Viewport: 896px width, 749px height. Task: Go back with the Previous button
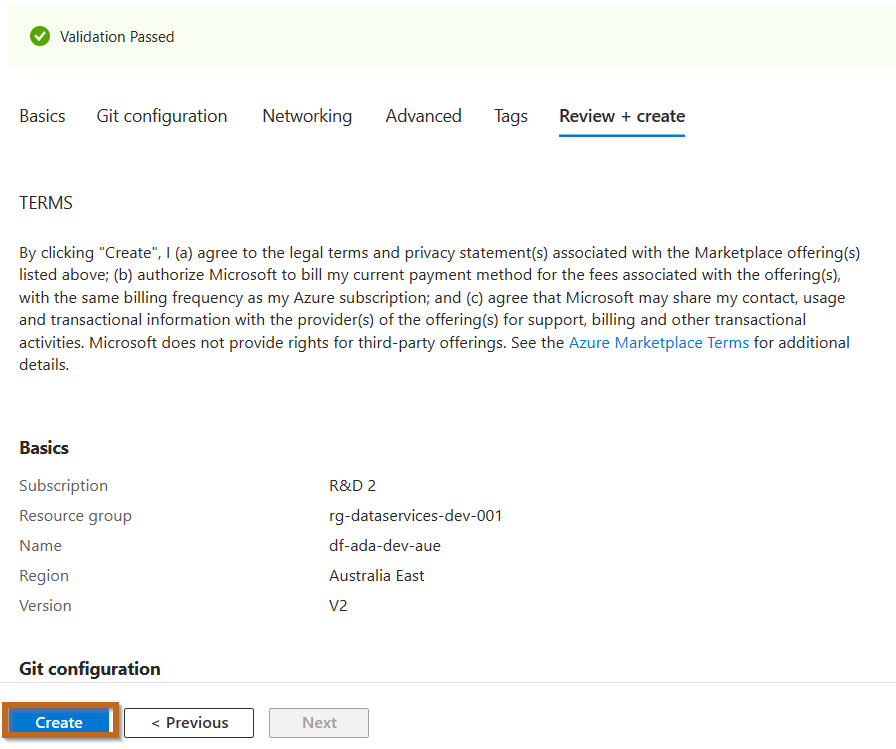click(189, 723)
